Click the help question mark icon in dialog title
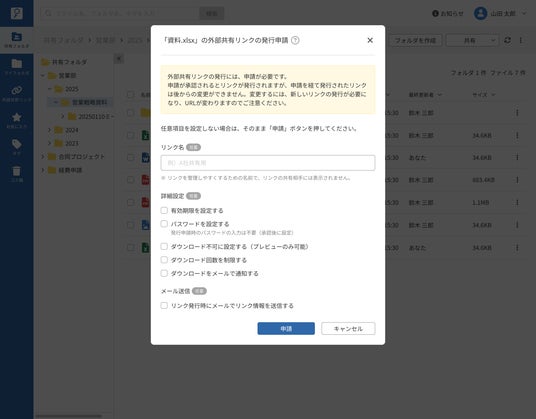 click(295, 40)
